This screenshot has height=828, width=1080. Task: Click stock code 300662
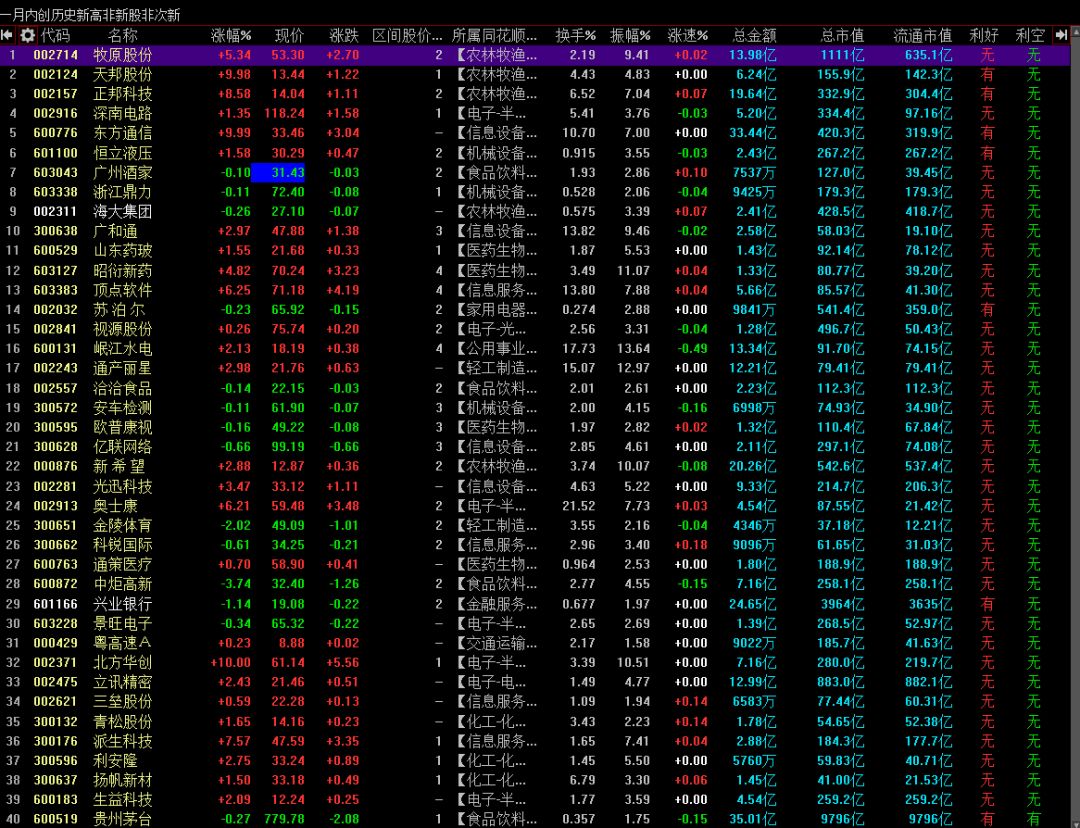click(x=56, y=545)
